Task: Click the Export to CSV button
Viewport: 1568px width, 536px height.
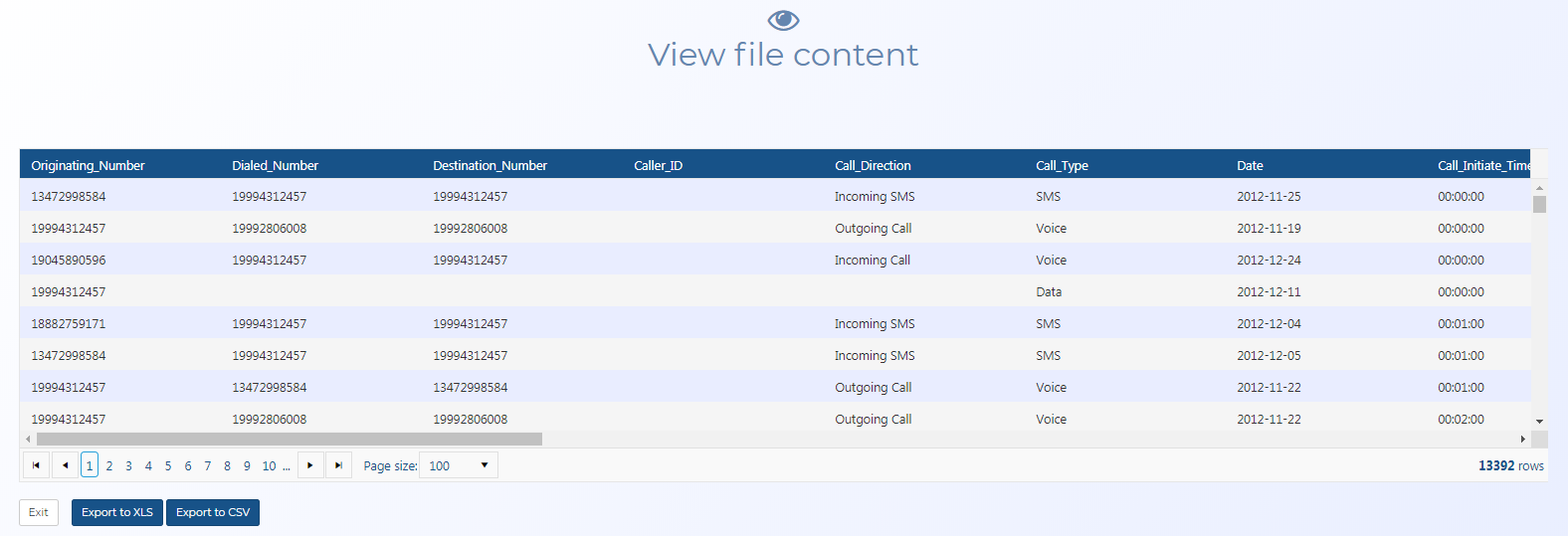Action: pyautogui.click(x=213, y=512)
